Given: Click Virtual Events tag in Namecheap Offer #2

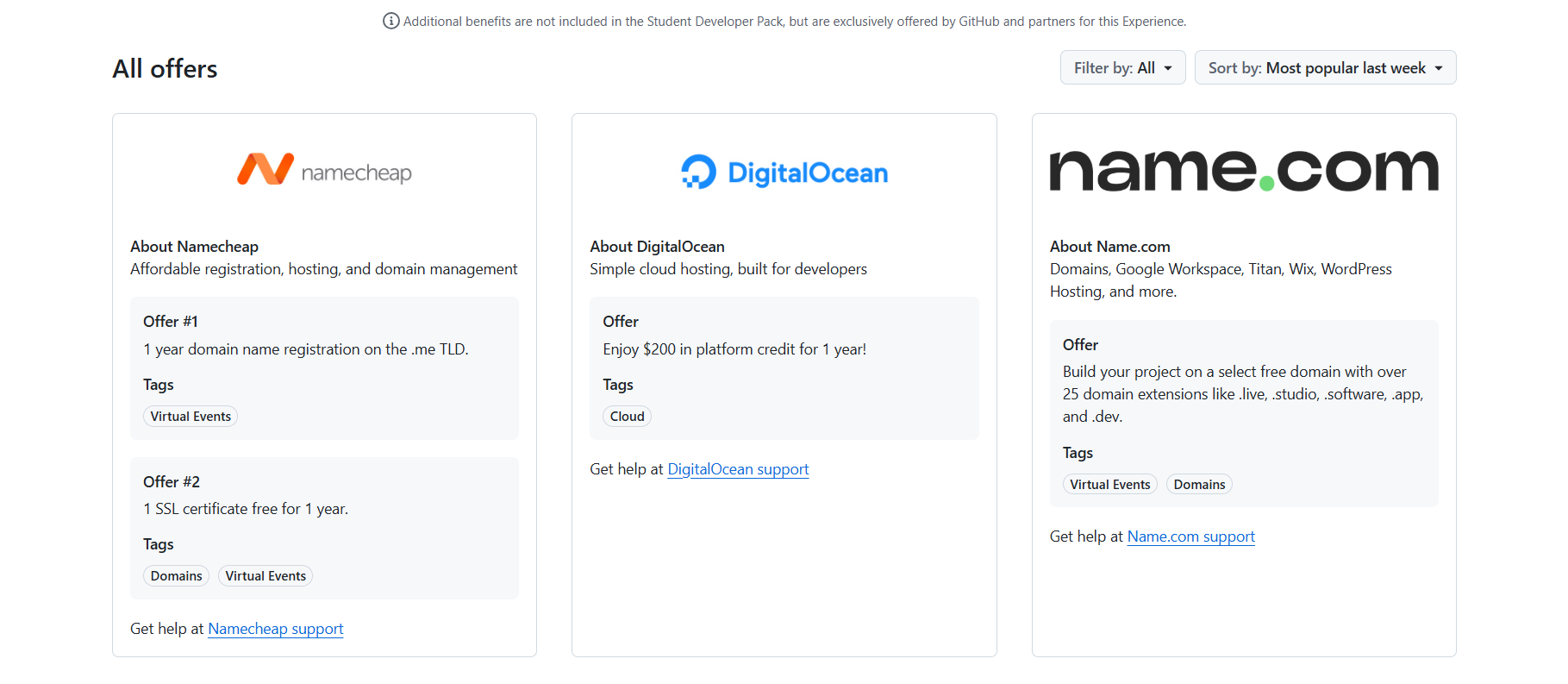Looking at the screenshot, I should (265, 576).
